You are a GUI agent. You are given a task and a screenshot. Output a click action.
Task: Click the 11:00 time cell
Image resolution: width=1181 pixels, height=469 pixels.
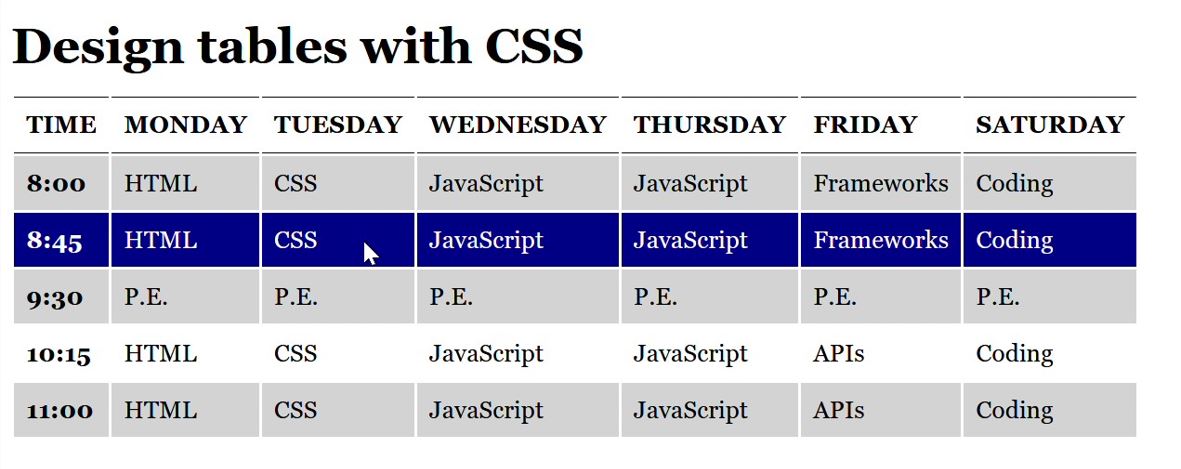(x=60, y=411)
